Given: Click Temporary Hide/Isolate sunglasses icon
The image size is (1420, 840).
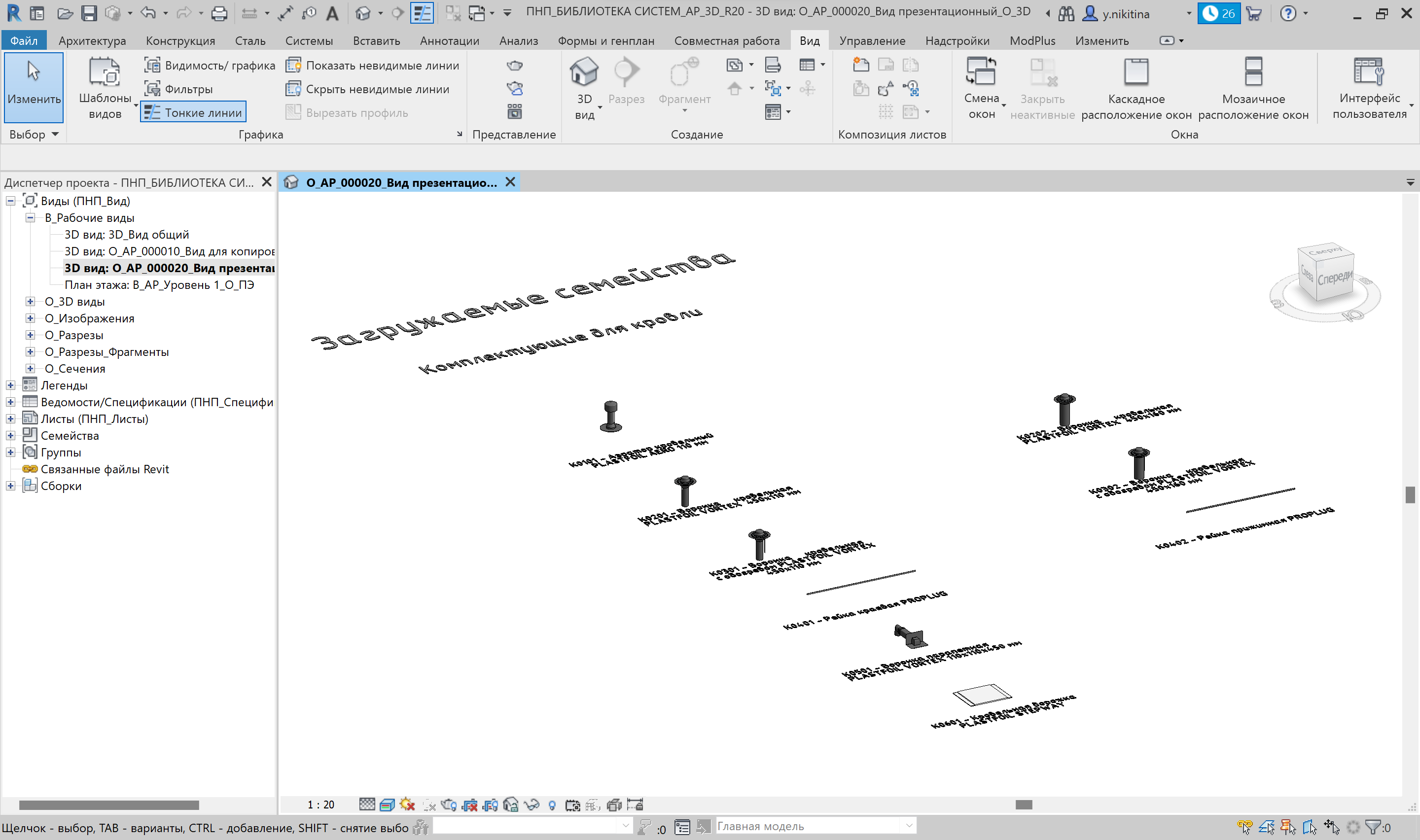Looking at the screenshot, I should 532,805.
